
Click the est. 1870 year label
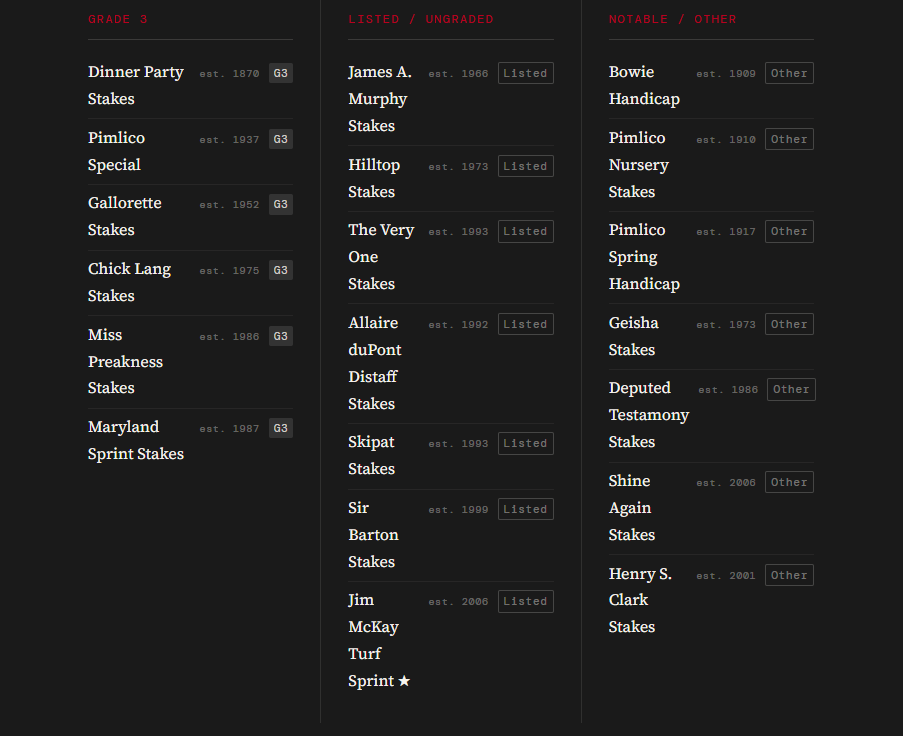(229, 74)
